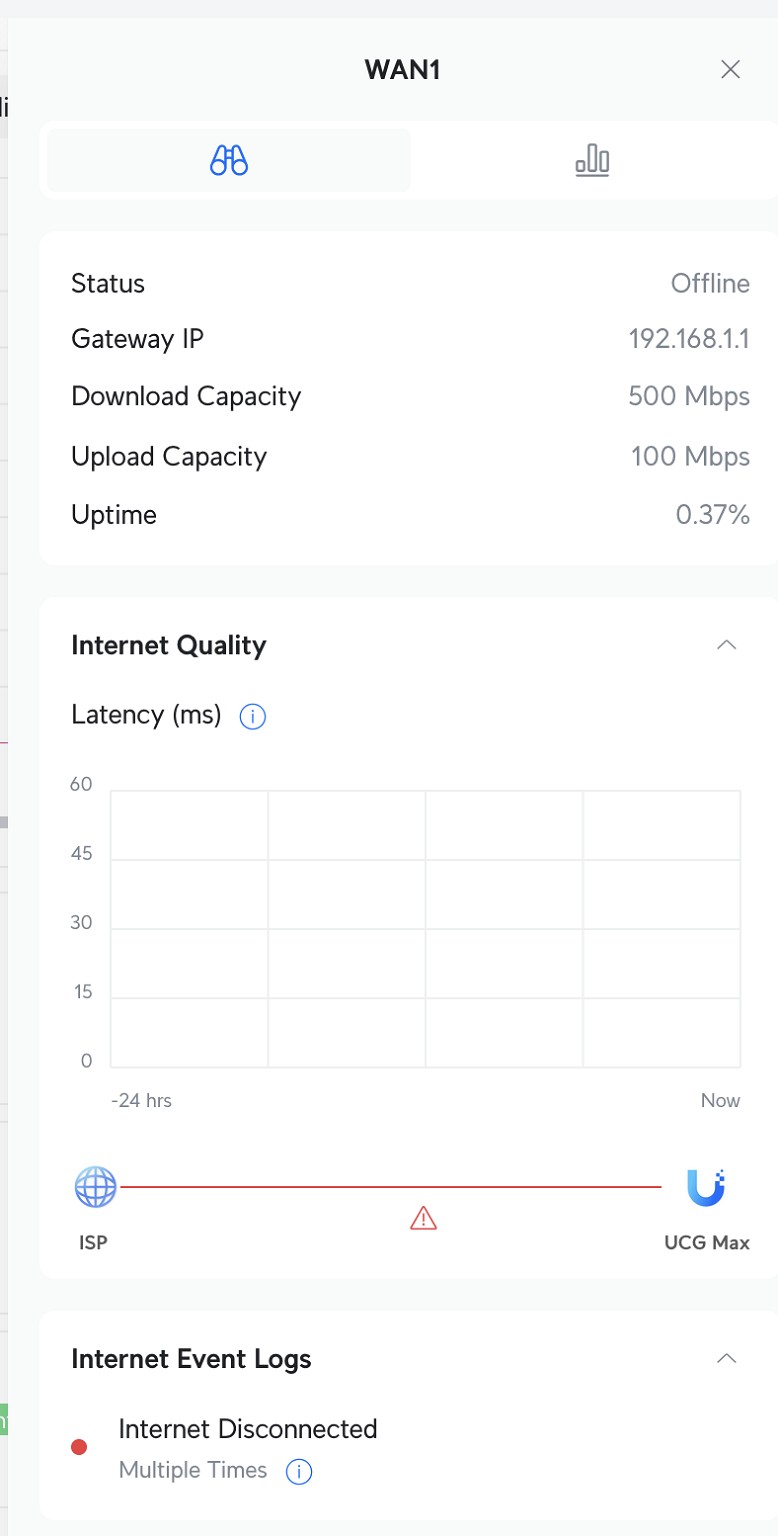Screen dimensions: 778x1536
Task: Open the bar chart statistics tab
Action: (592, 160)
